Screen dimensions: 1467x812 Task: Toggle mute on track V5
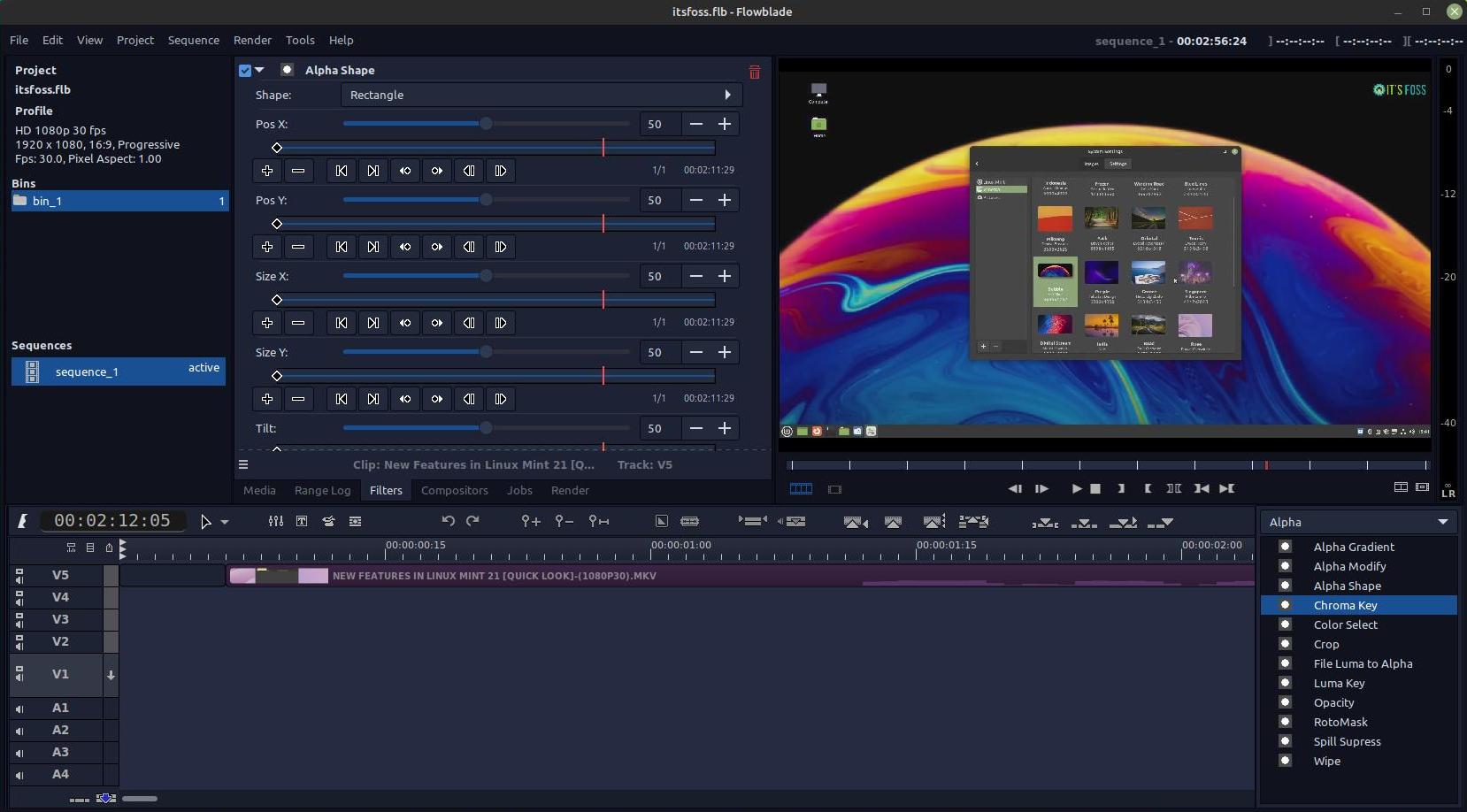click(19, 575)
